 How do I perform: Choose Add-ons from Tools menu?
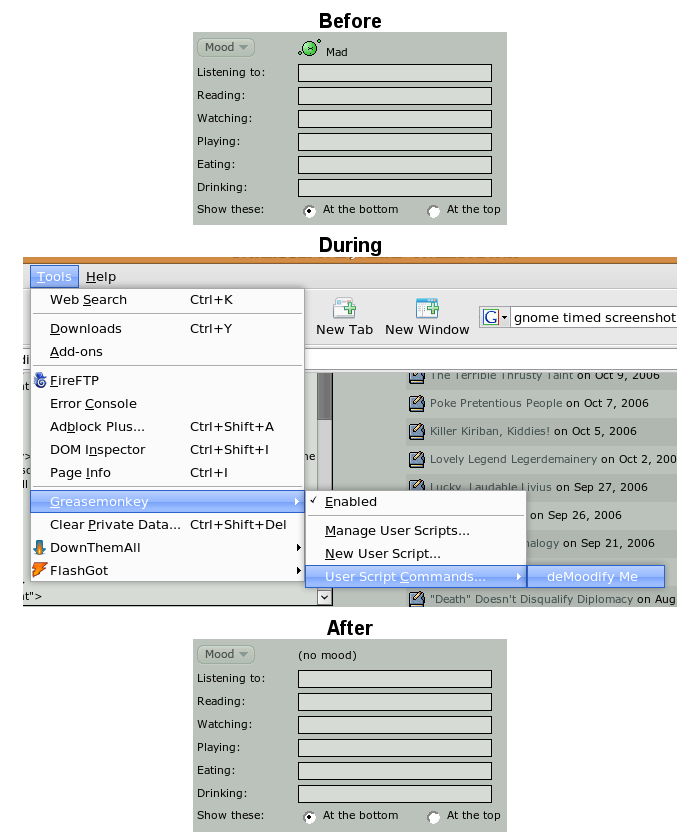click(x=167, y=352)
